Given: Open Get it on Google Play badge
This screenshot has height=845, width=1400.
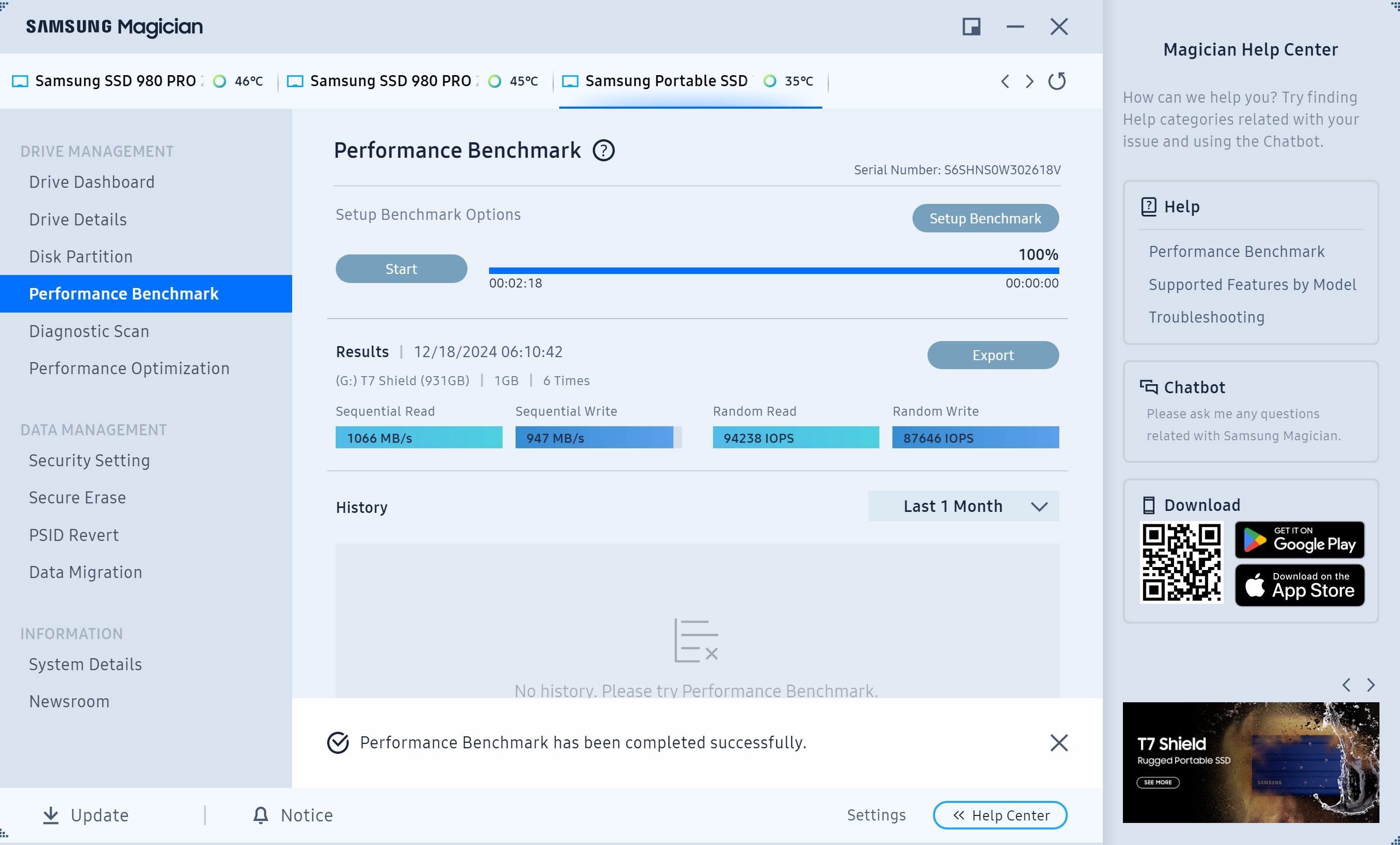Looking at the screenshot, I should (x=1299, y=540).
